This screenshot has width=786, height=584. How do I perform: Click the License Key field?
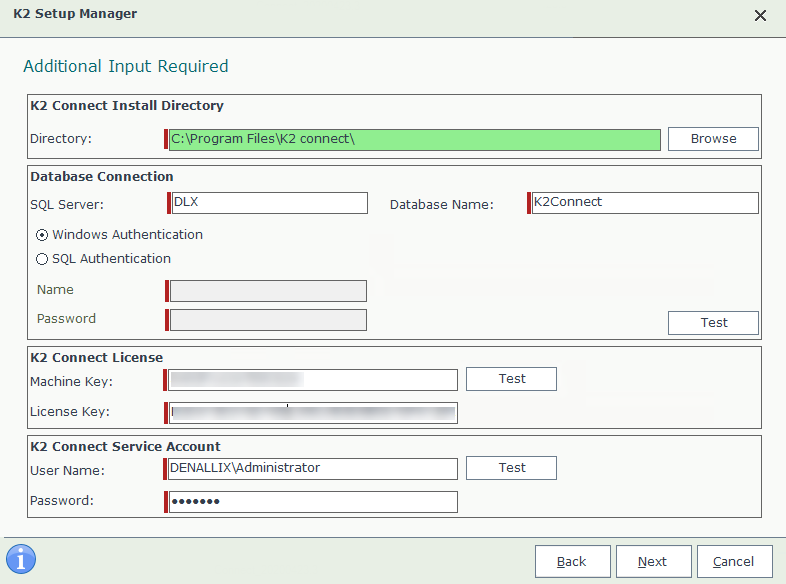[x=313, y=413]
